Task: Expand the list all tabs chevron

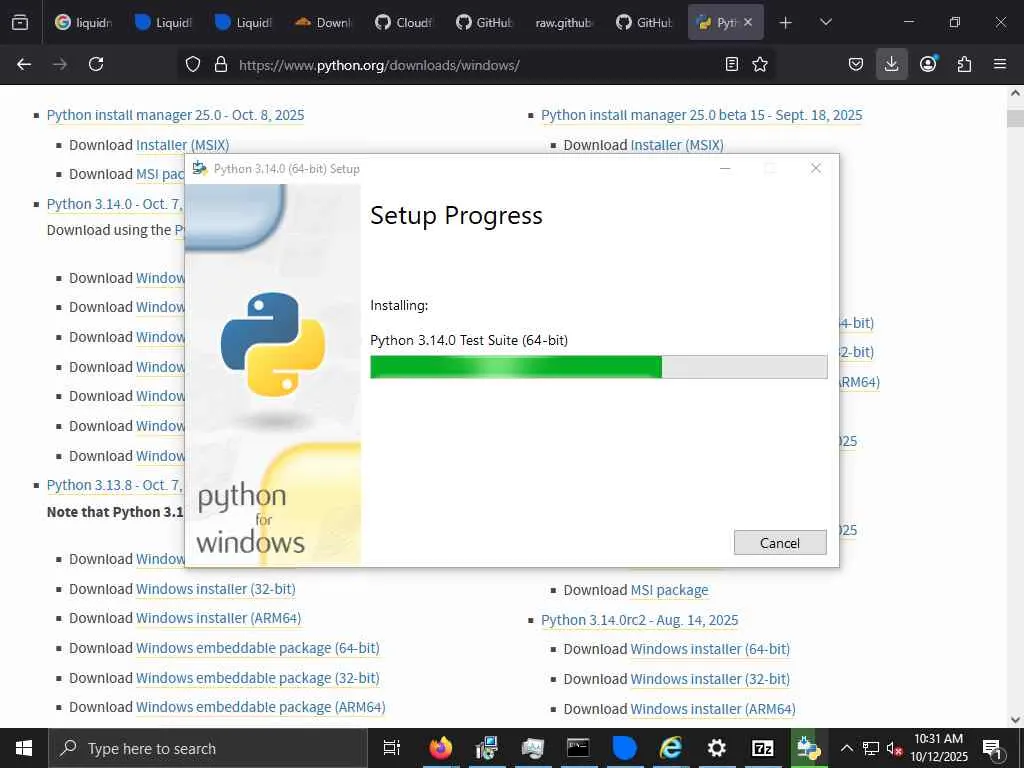Action: click(825, 23)
